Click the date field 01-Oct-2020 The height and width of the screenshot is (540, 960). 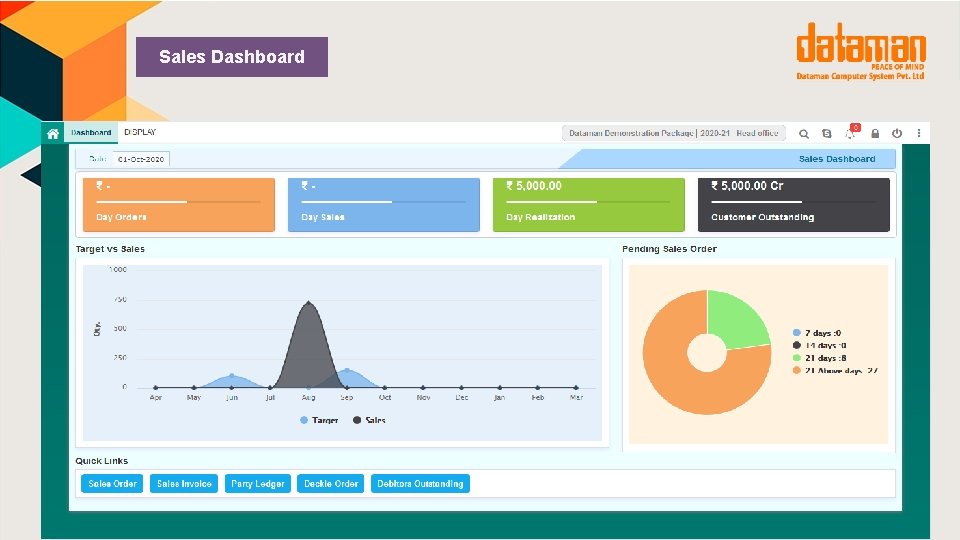[x=141, y=159]
